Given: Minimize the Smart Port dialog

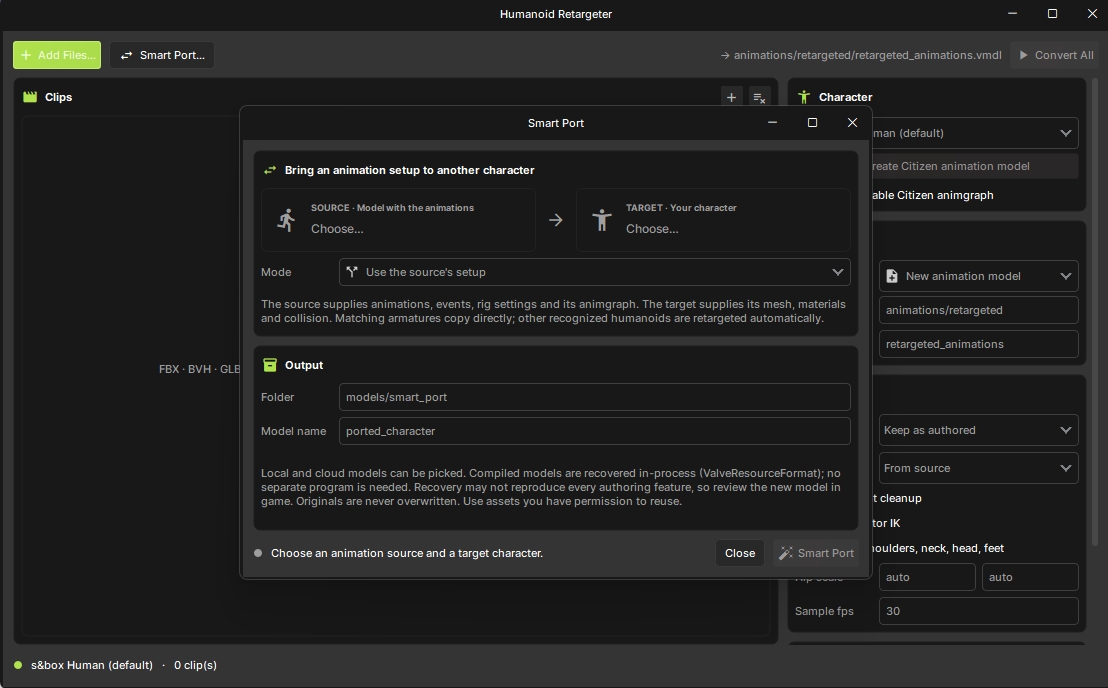Looking at the screenshot, I should tap(772, 122).
